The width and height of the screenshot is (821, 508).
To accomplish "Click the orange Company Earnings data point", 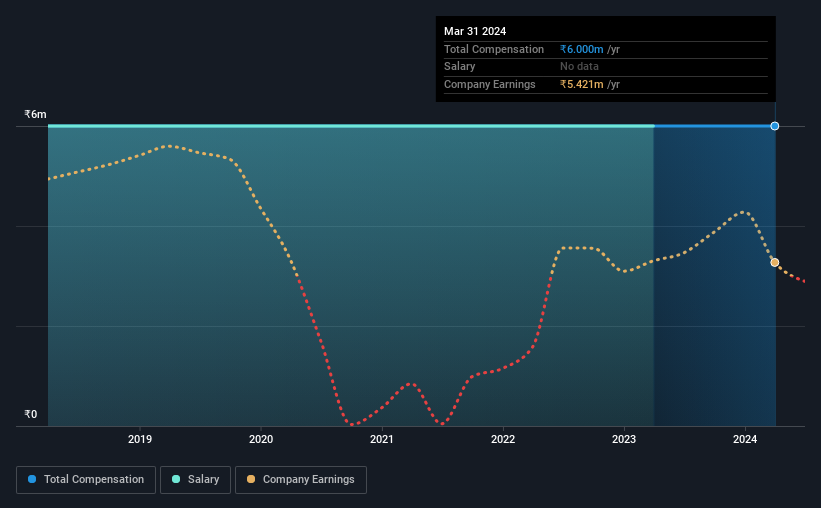I will click(x=774, y=262).
